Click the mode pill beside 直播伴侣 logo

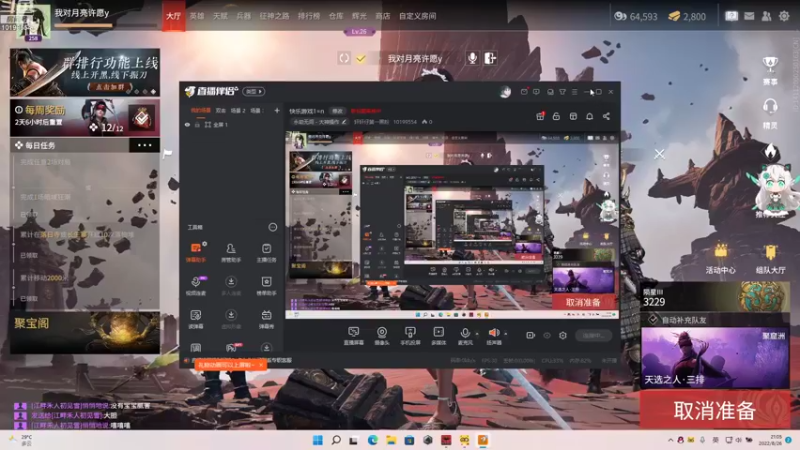pyautogui.click(x=254, y=91)
